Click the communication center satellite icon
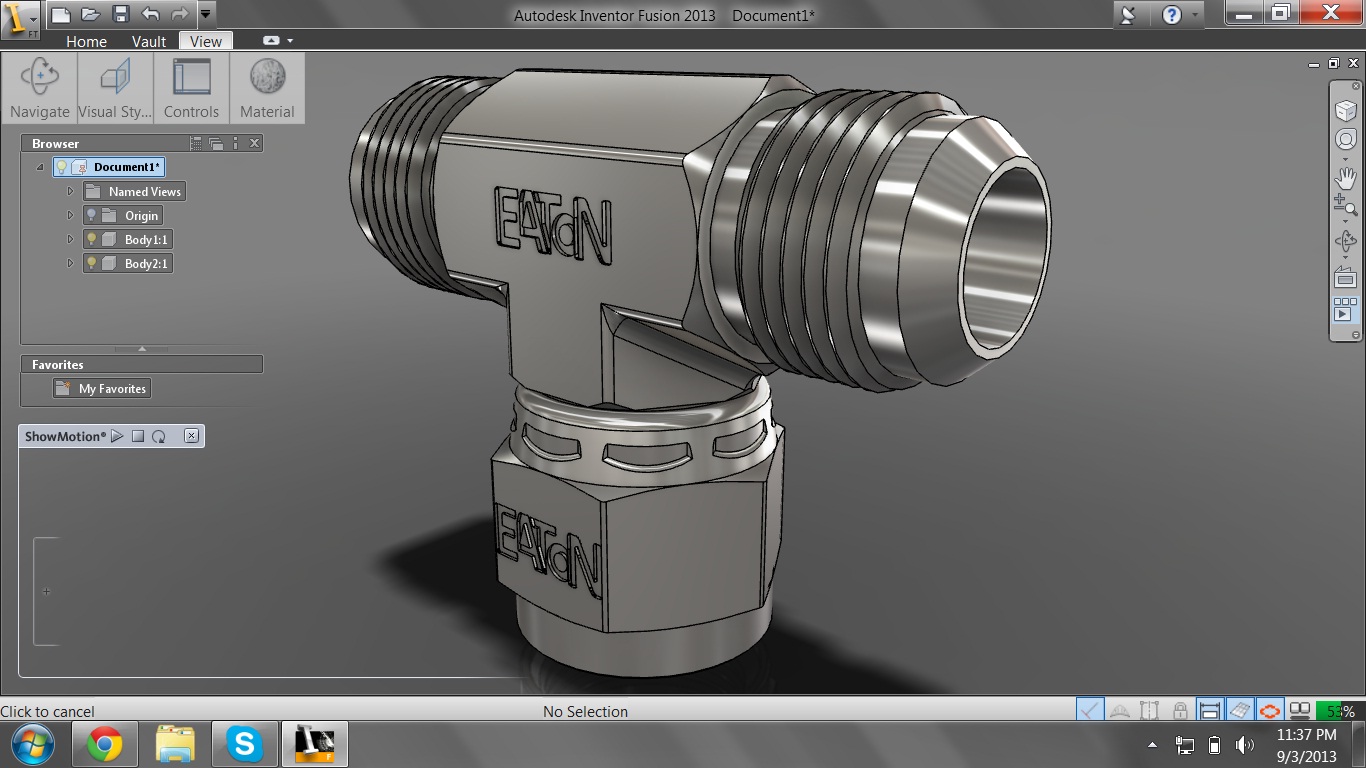Screen dimensions: 1366x768 point(1129,15)
